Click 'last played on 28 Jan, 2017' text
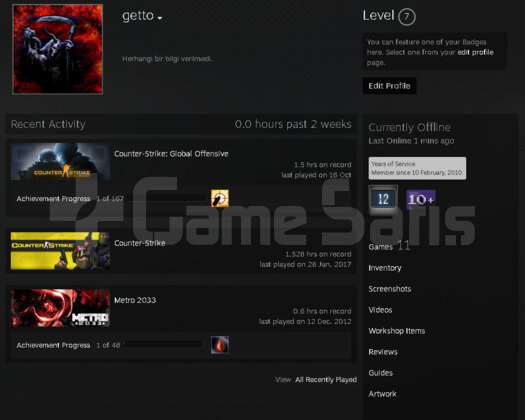Viewport: 525px width, 420px height. point(305,265)
